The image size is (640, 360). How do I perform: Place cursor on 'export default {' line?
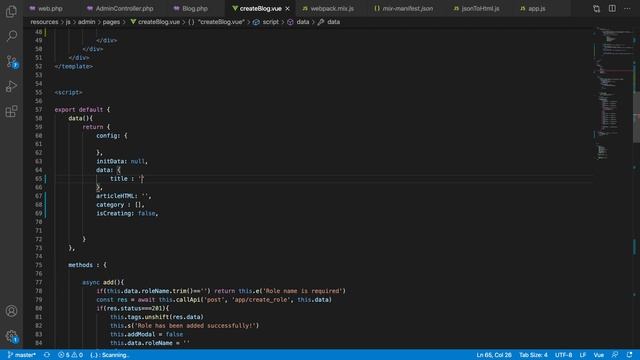(x=82, y=110)
